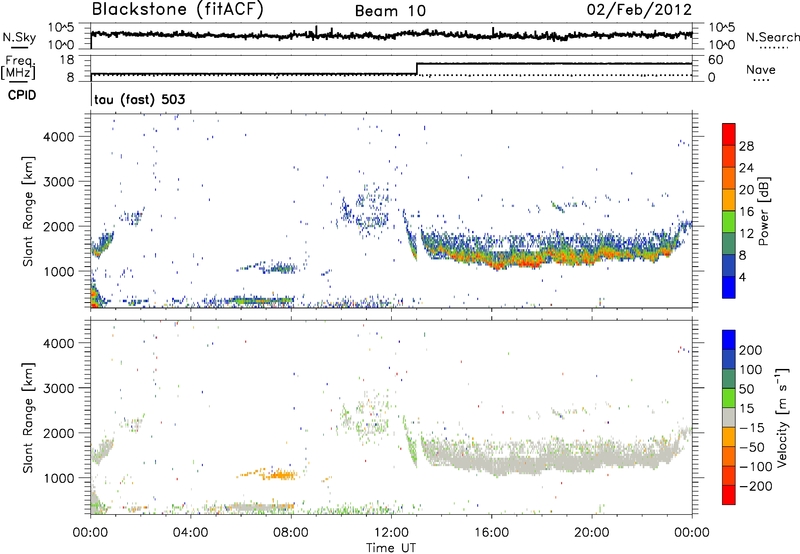Click the '1000' tick of the velocity panel

58,478
